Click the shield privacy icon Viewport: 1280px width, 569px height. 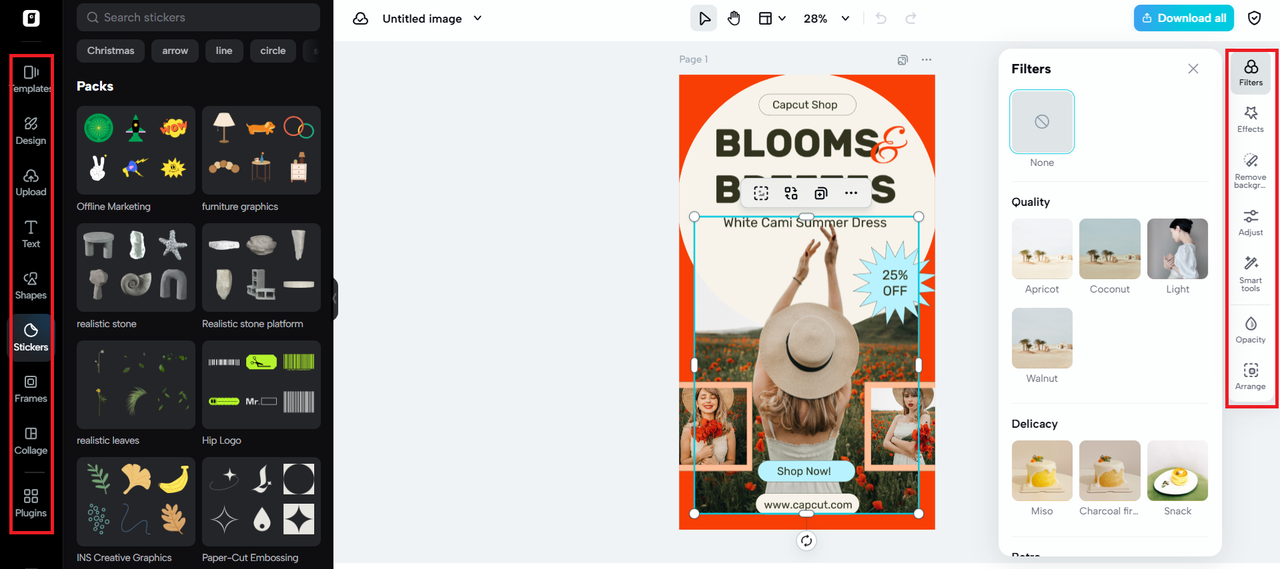pyautogui.click(x=1254, y=18)
